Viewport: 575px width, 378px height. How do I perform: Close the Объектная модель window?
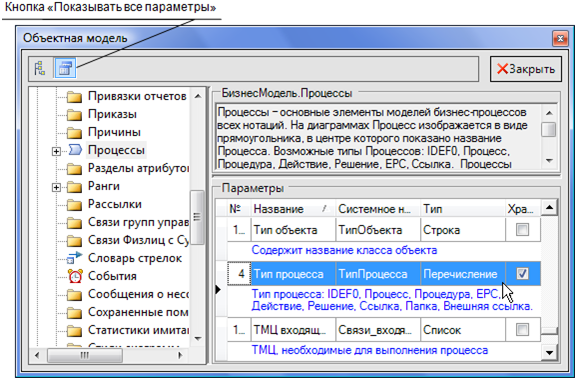click(560, 38)
